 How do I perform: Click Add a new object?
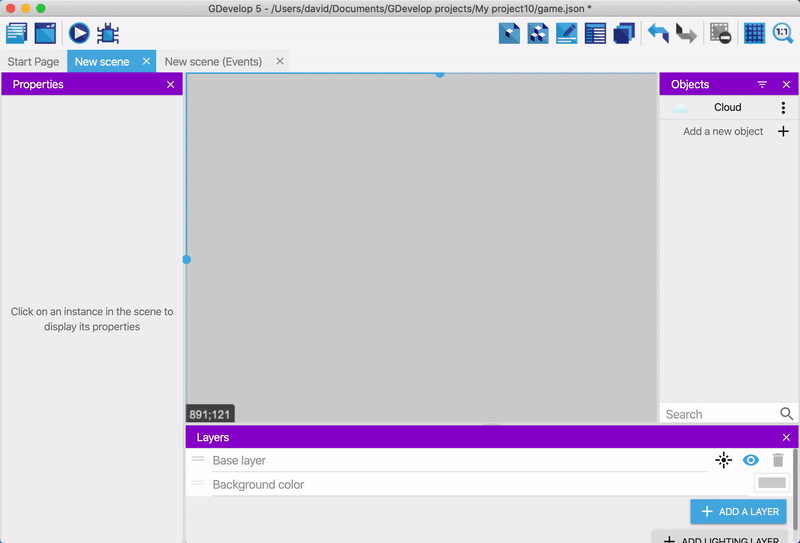(723, 131)
